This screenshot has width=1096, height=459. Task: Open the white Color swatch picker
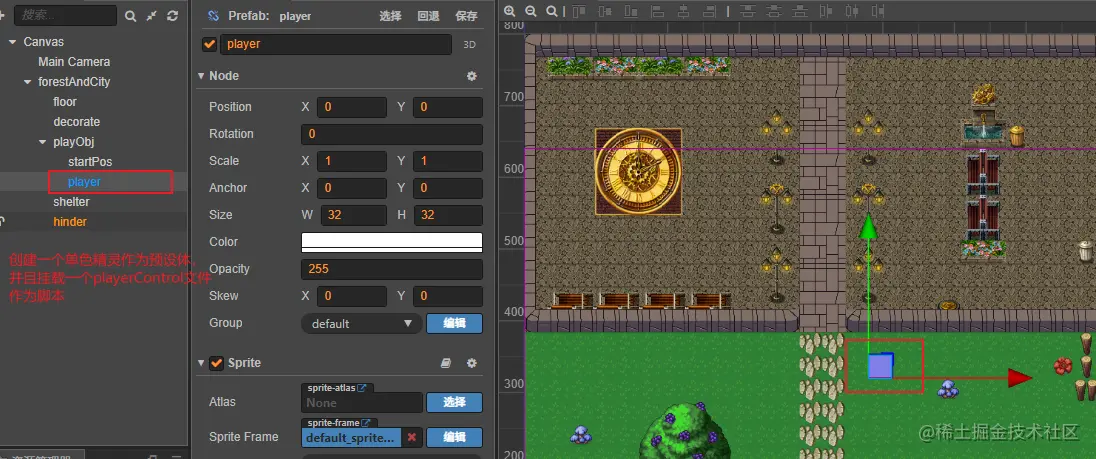[392, 242]
